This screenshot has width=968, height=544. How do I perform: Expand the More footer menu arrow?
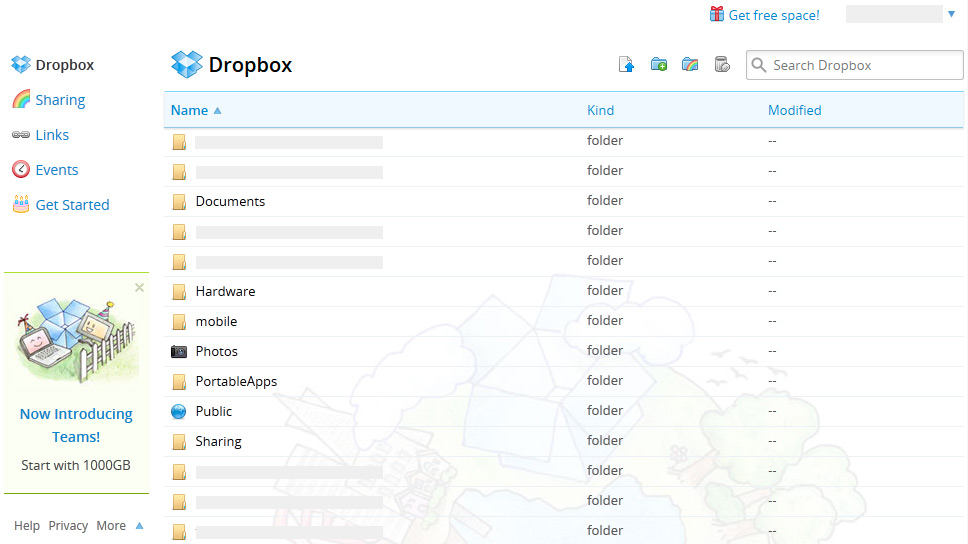tap(140, 525)
